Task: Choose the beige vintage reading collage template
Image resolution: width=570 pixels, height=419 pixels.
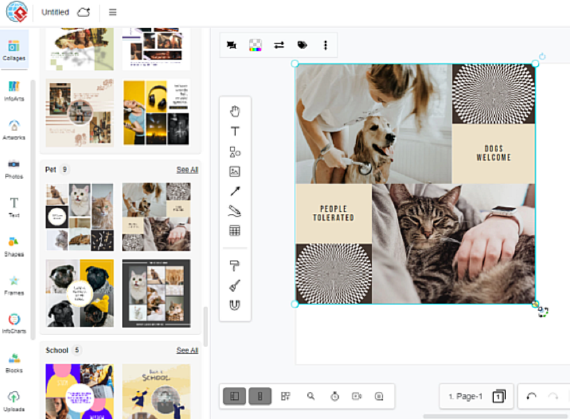Action: pyautogui.click(x=80, y=113)
